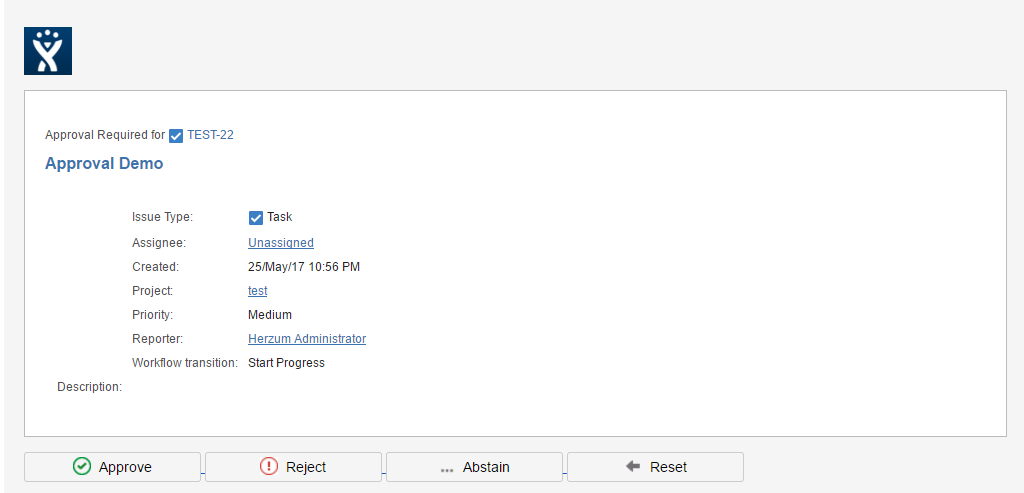
Task: Click the three-dots Abstain icon
Action: coord(447,469)
